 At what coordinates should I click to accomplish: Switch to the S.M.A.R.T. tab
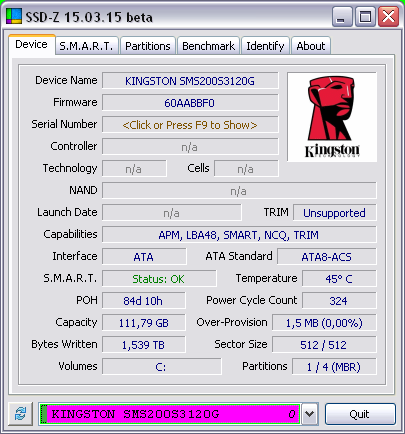[86, 46]
